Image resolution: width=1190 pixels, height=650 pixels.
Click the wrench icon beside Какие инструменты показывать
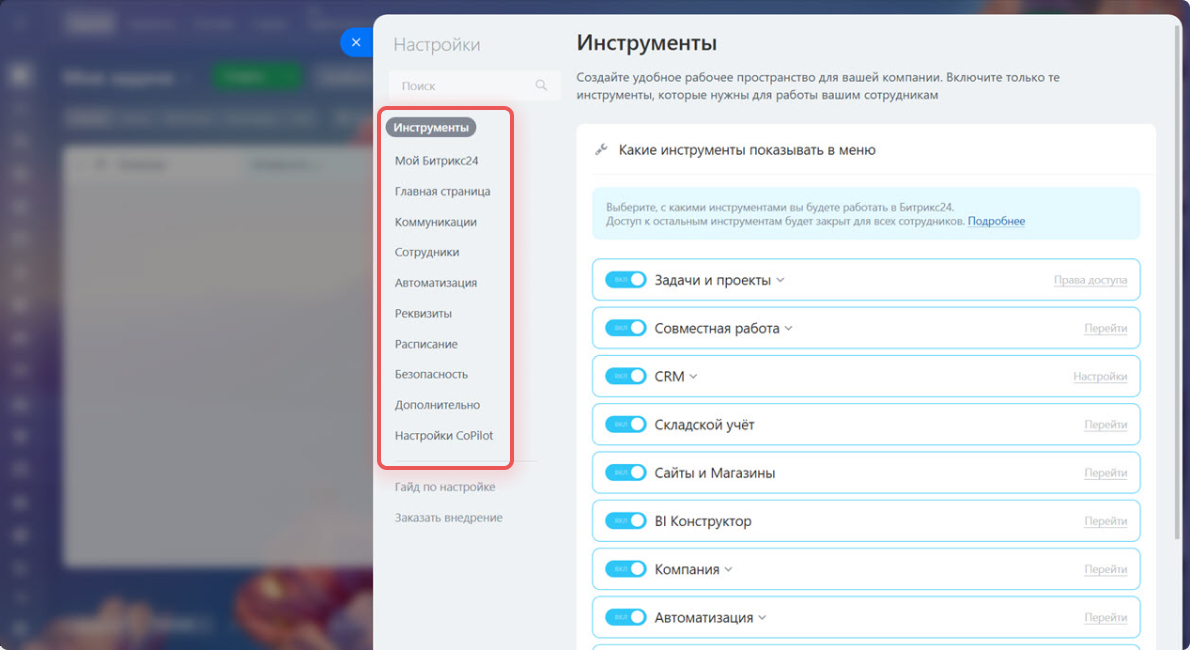(x=601, y=150)
